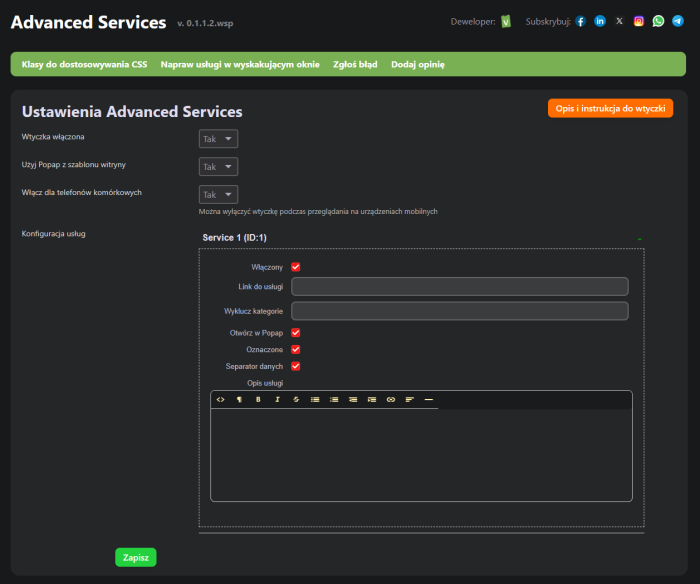Image resolution: width=700 pixels, height=584 pixels.
Task: Indent text using editor toolbar
Action: click(x=372, y=400)
